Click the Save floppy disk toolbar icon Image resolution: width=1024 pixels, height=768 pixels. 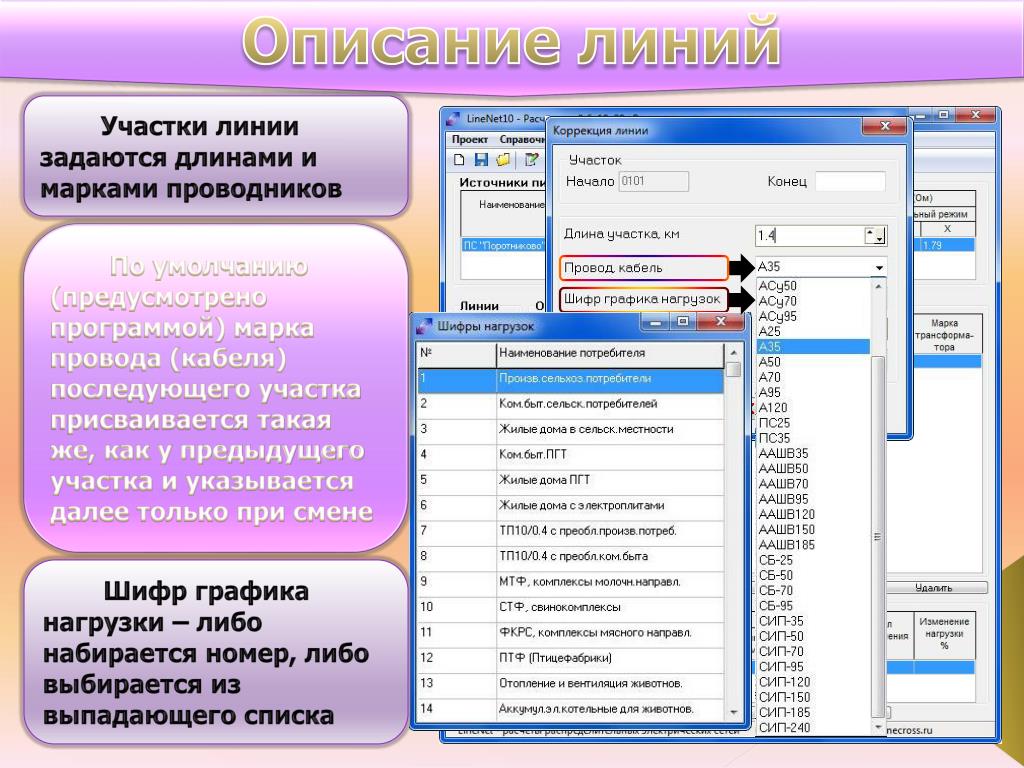(x=481, y=159)
